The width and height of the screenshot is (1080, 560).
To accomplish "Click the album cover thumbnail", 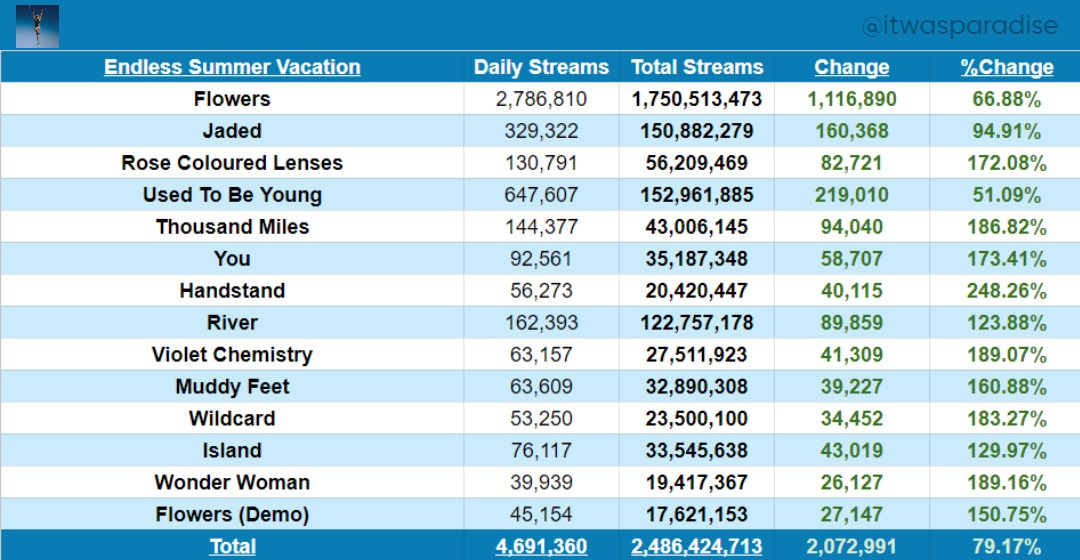I will tap(37, 26).
